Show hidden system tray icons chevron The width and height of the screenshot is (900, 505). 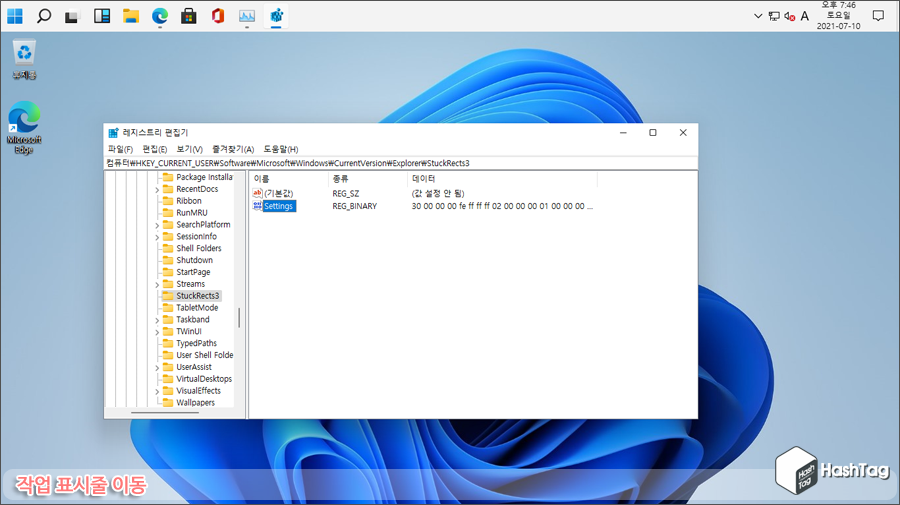point(758,16)
